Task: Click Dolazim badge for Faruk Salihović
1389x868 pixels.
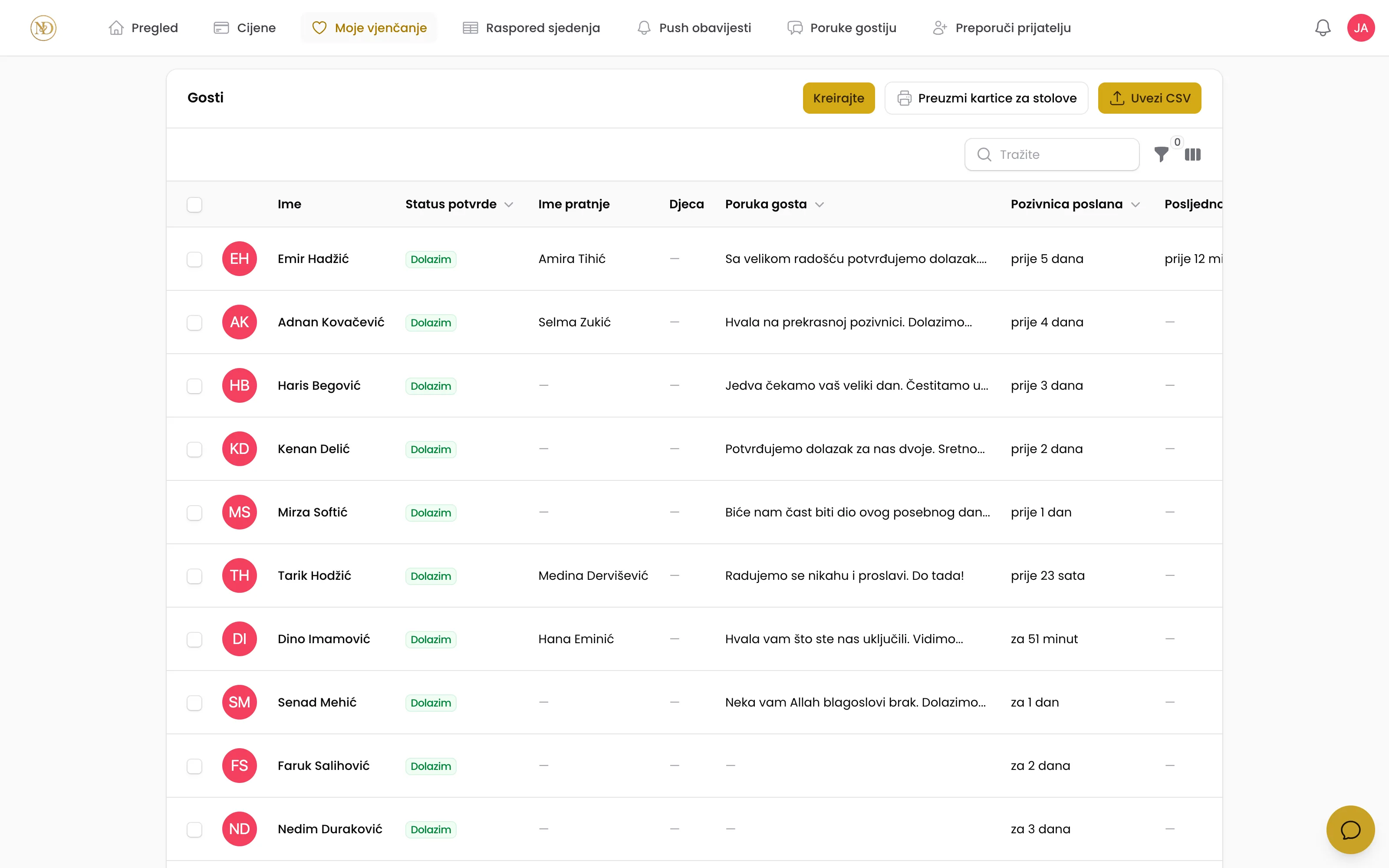Action: (x=431, y=766)
